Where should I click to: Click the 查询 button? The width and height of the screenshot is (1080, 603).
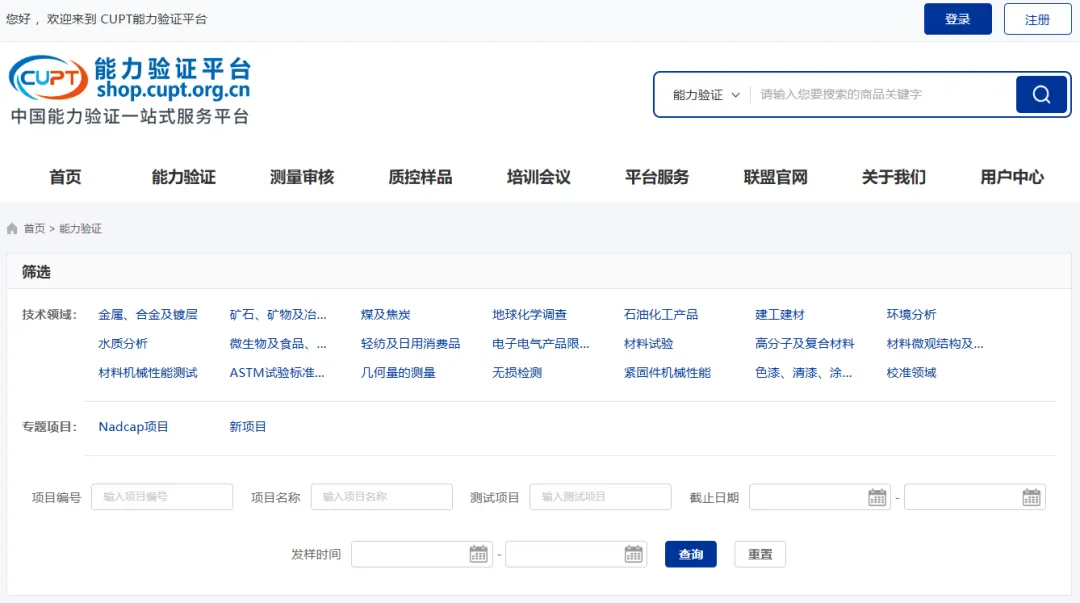coord(691,554)
